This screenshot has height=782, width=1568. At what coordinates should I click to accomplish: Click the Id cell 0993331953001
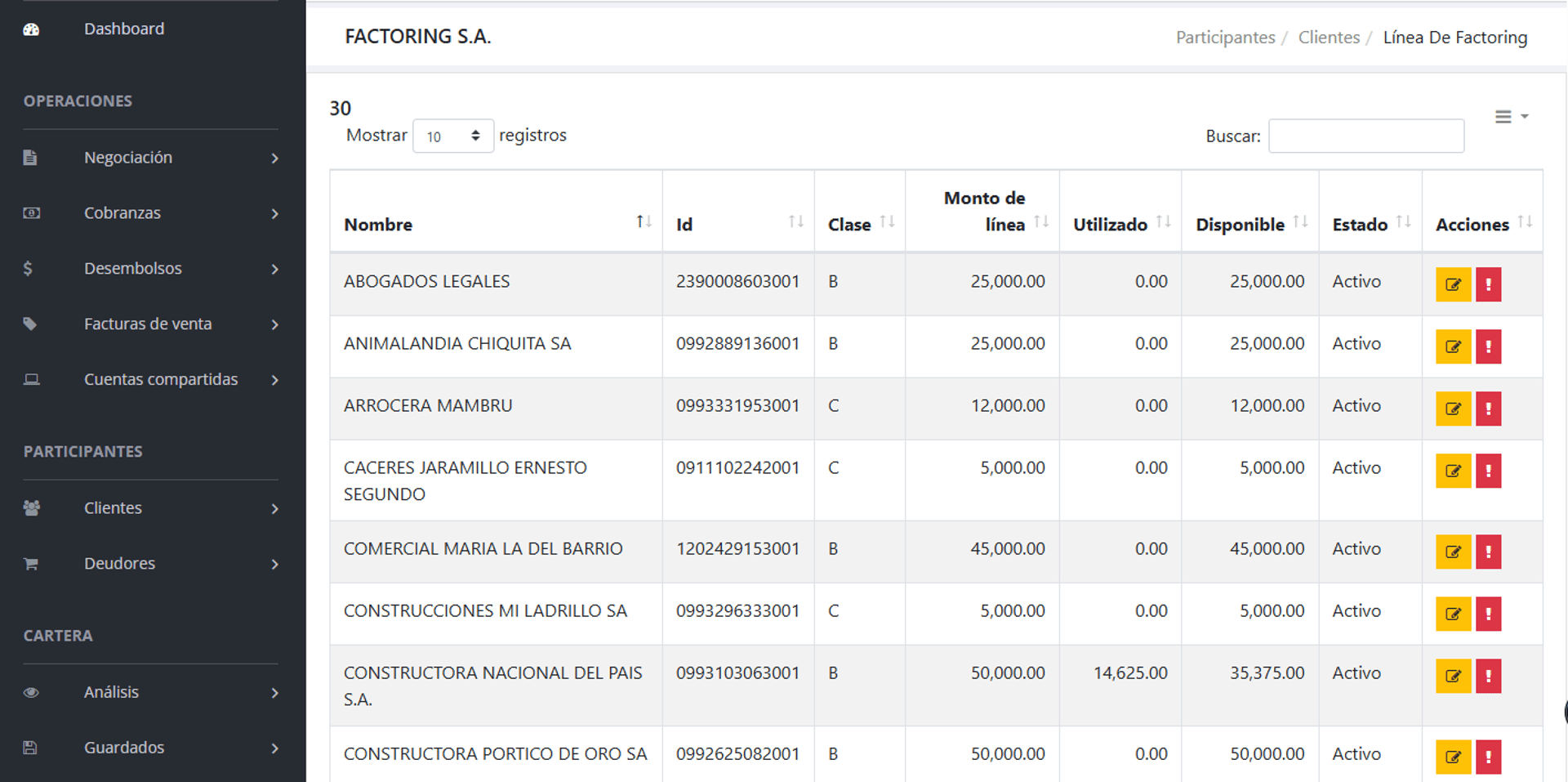[x=737, y=406]
